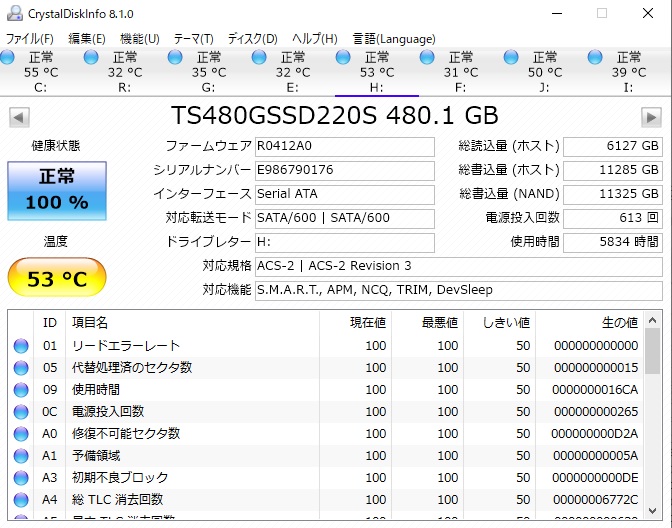Select the C: drive tab at 55 °C
The image size is (672, 528).
pos(41,72)
